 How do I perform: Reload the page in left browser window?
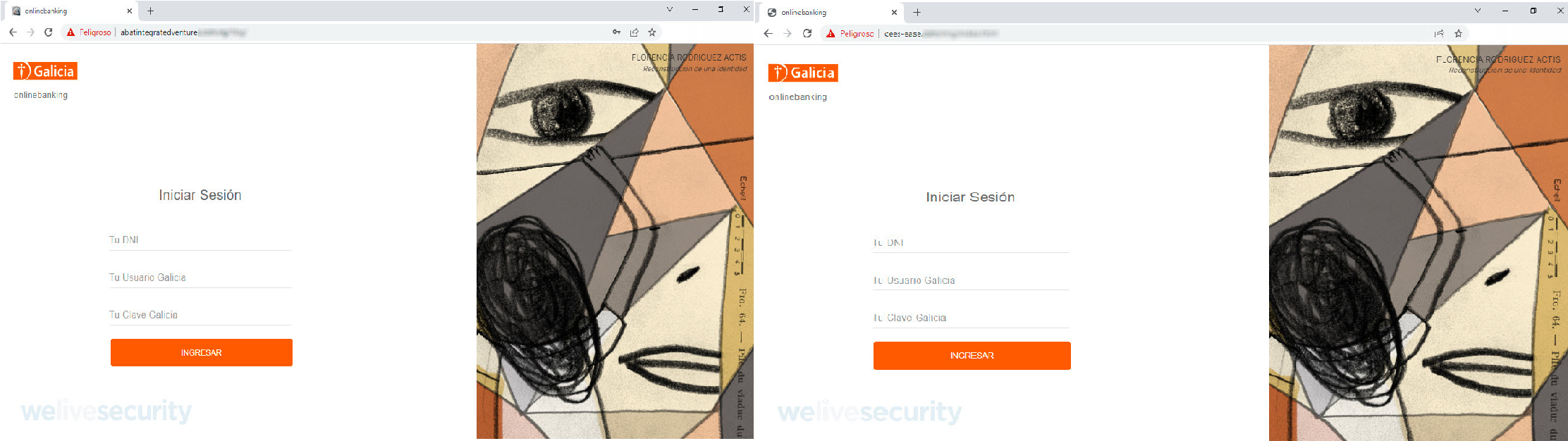point(48,32)
